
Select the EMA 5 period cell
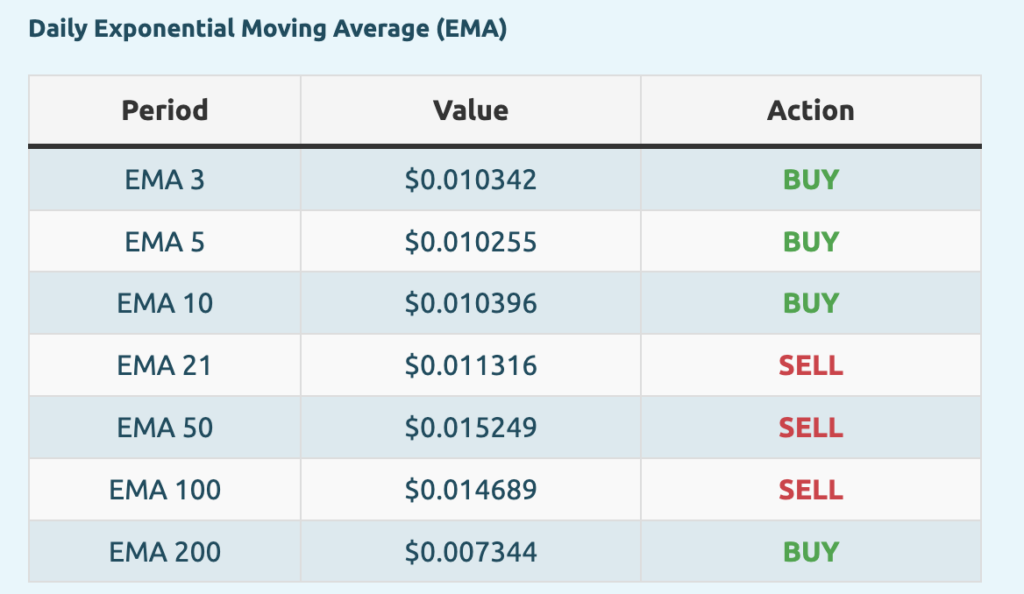click(x=165, y=242)
